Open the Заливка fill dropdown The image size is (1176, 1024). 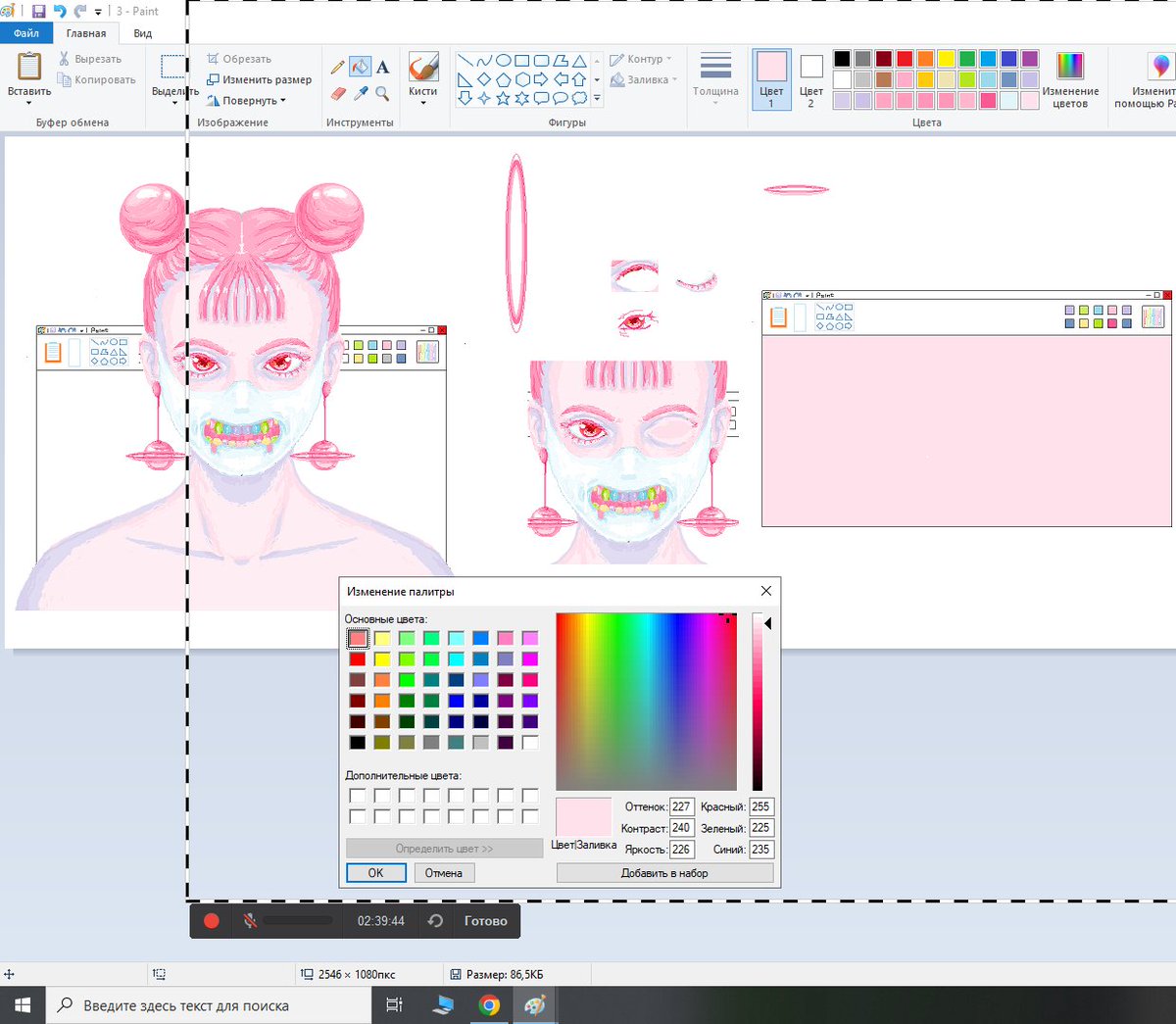(644, 79)
